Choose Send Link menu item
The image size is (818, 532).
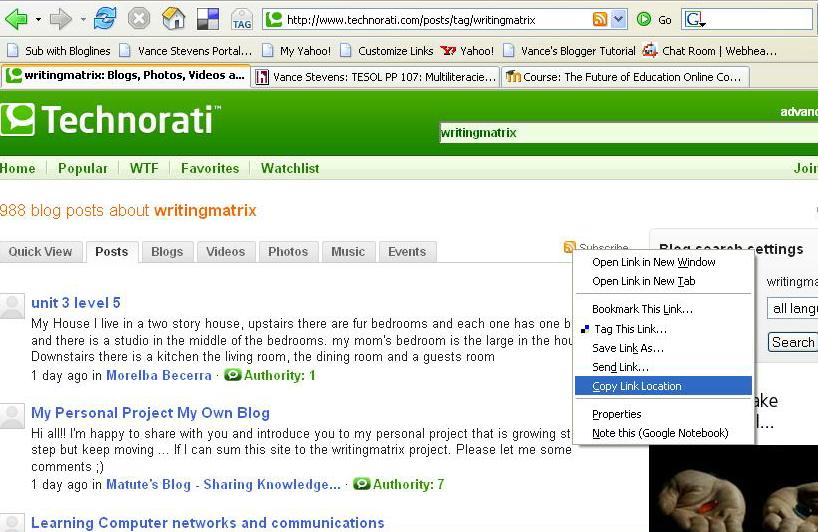click(663, 367)
